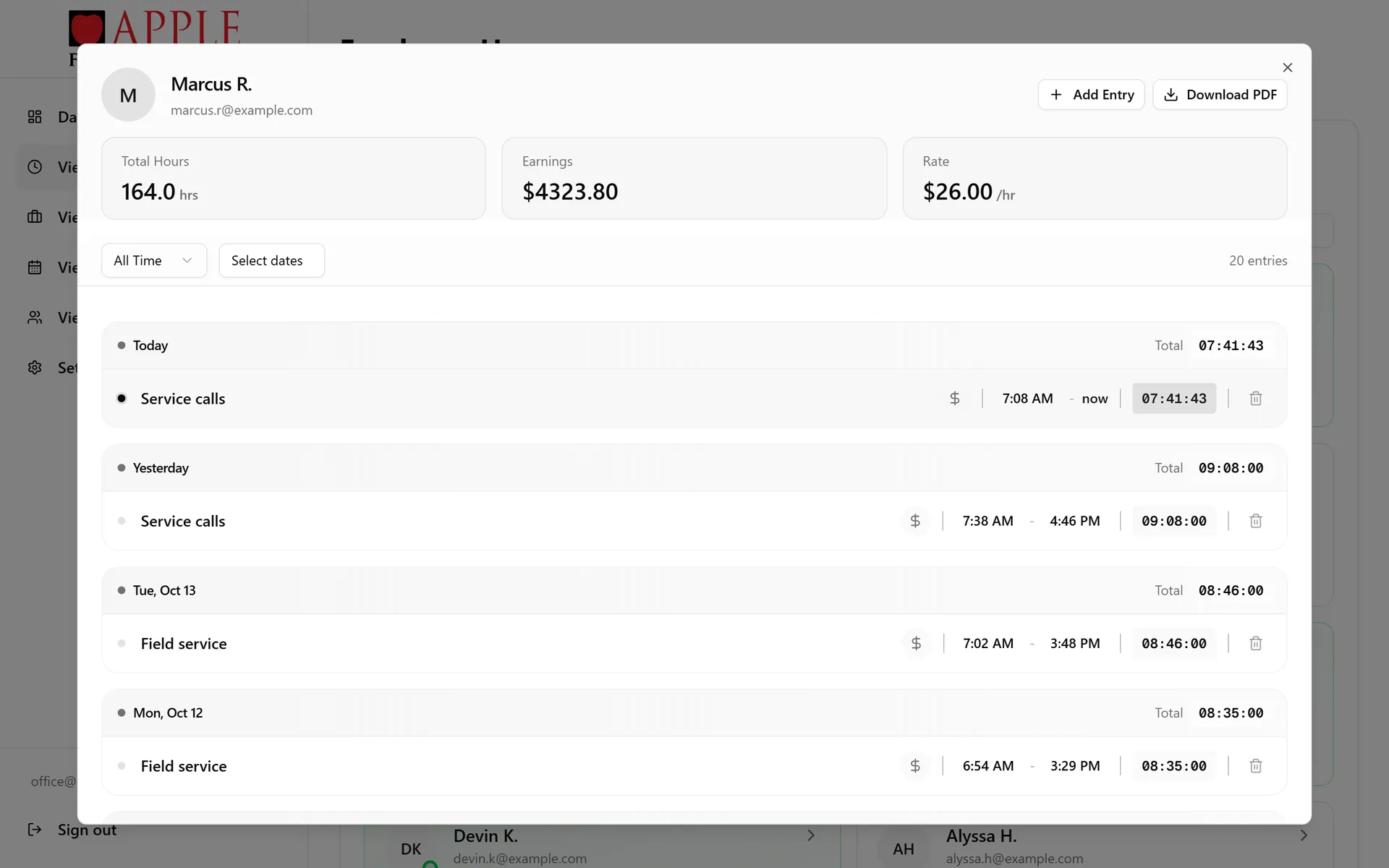1389x868 pixels.
Task: Select yesterday's Service calls entry name
Action: tap(183, 521)
